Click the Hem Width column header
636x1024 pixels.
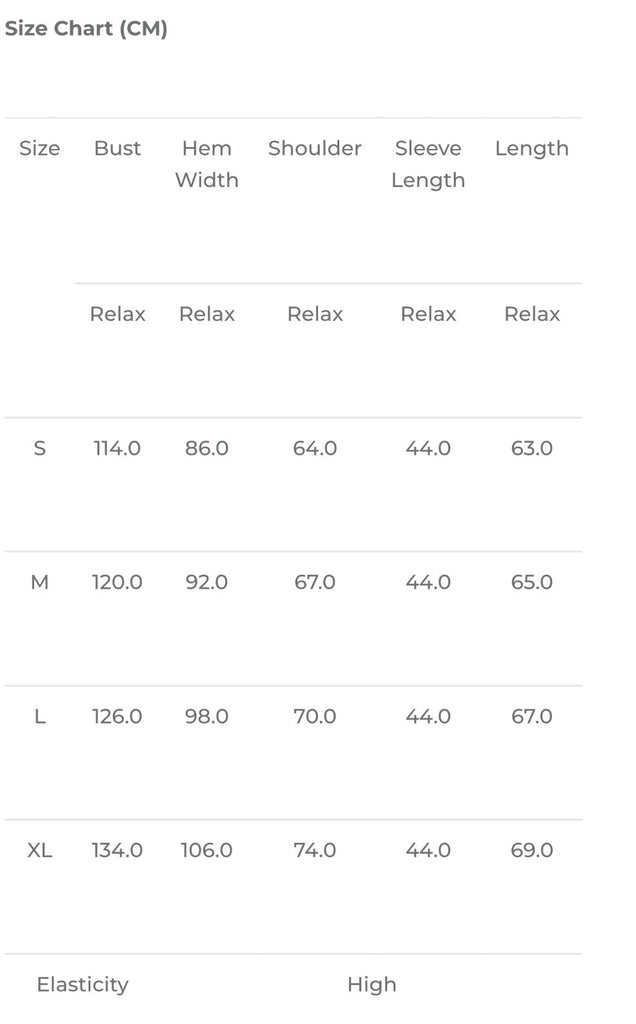207,164
